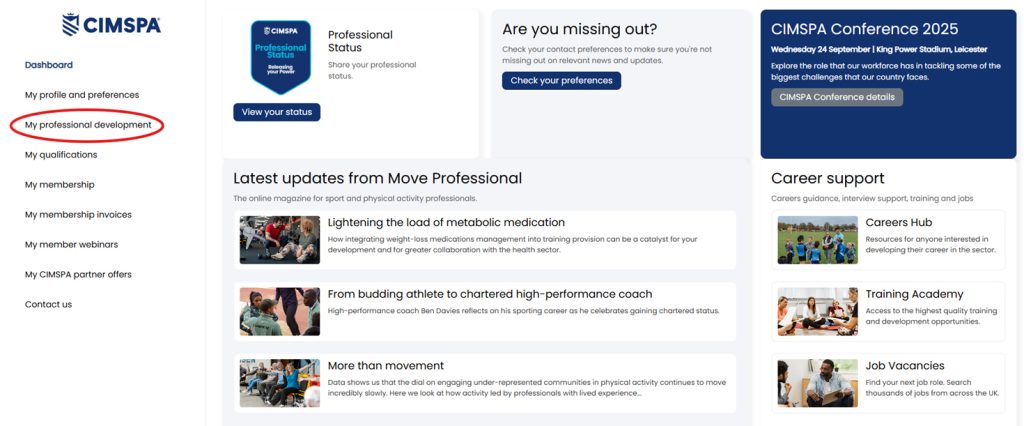This screenshot has height=426, width=1024.
Task: Click the high-performance coach article image
Action: point(280,312)
